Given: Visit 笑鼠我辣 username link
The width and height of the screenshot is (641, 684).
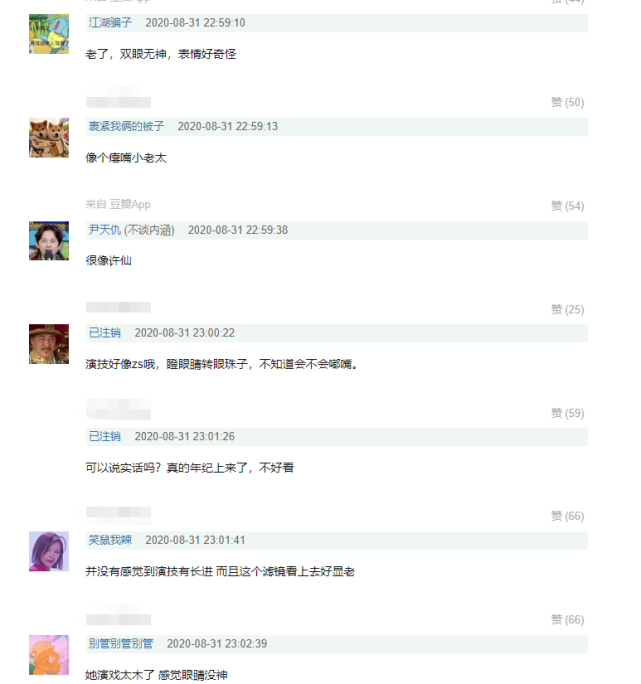Looking at the screenshot, I should pyautogui.click(x=110, y=540).
